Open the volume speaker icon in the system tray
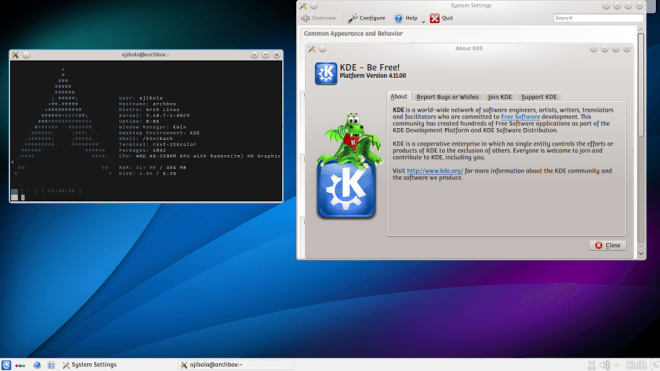 (x=604, y=365)
